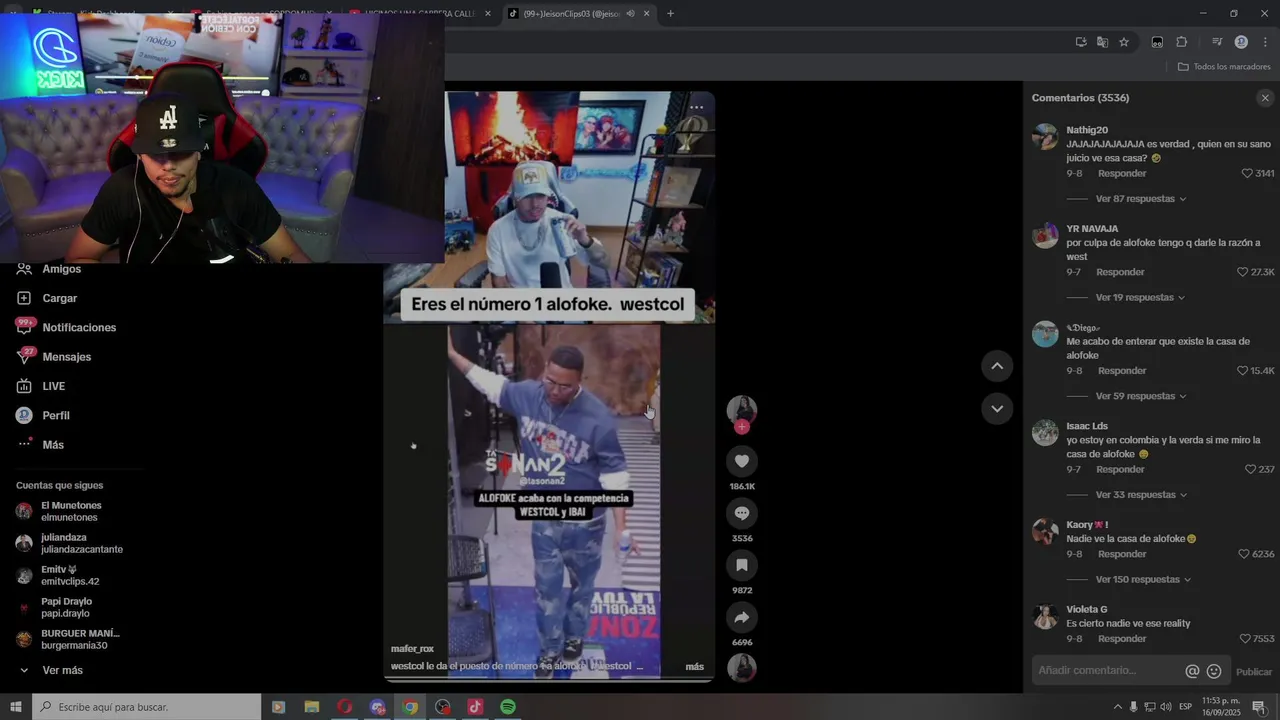Bookmark the video with the 9872 save icon
Screen dimensions: 1280x720
pos(741,565)
